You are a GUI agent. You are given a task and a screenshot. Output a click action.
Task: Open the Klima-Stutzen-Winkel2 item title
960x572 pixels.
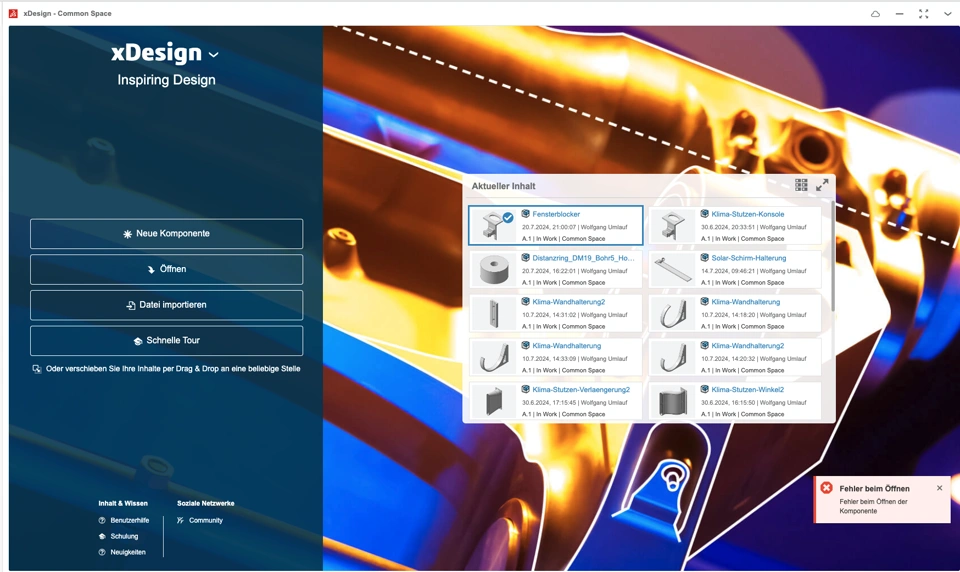click(748, 389)
